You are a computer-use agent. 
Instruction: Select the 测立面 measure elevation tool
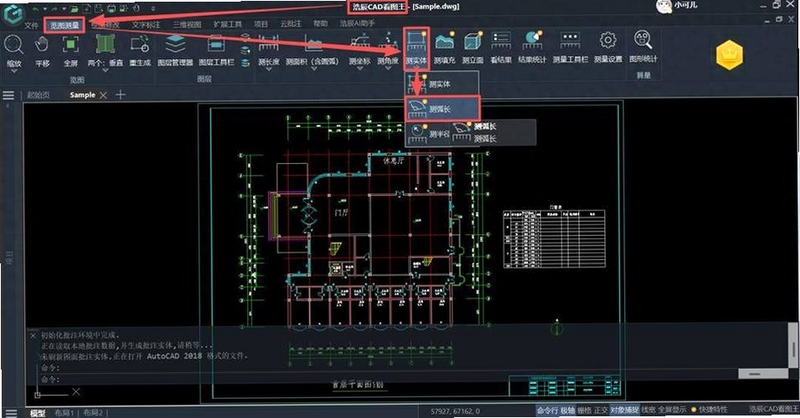[x=473, y=48]
